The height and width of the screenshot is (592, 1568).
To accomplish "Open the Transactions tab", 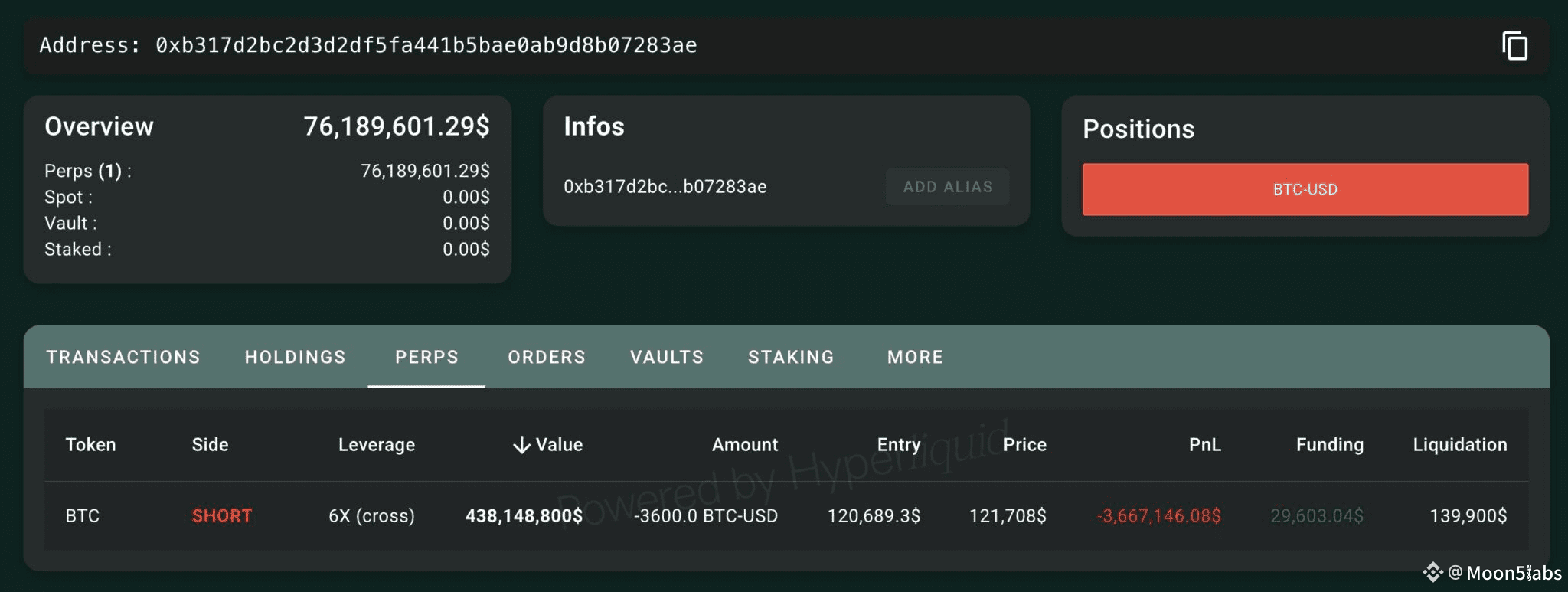I will (123, 358).
